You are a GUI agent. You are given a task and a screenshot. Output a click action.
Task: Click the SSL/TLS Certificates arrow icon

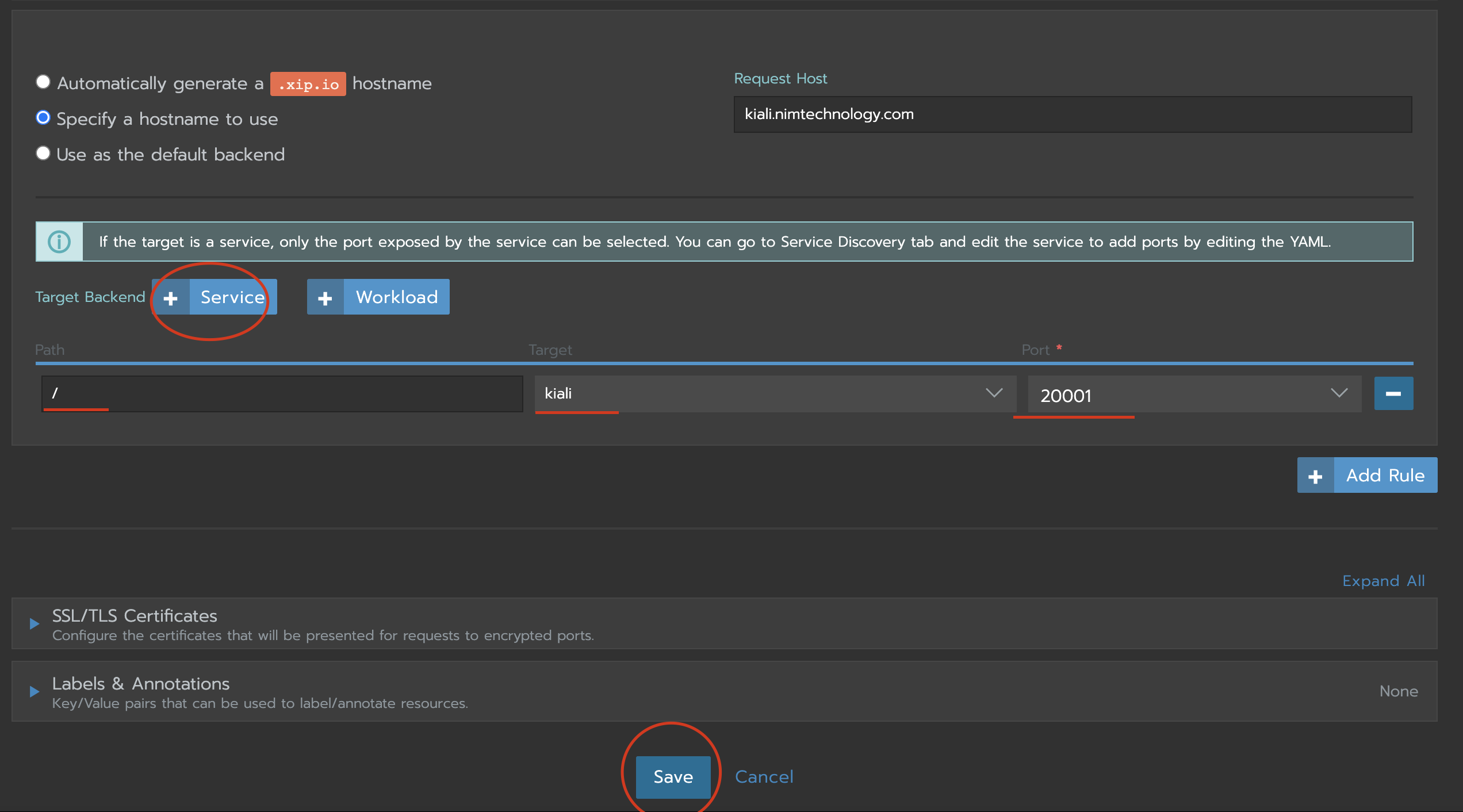34,624
